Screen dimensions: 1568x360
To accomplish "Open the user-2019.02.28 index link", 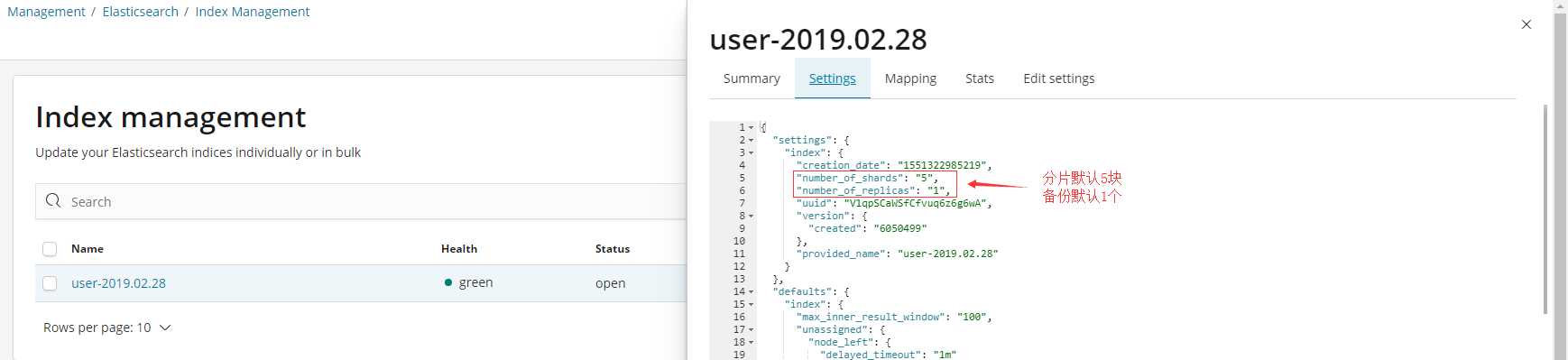I will pyautogui.click(x=118, y=283).
